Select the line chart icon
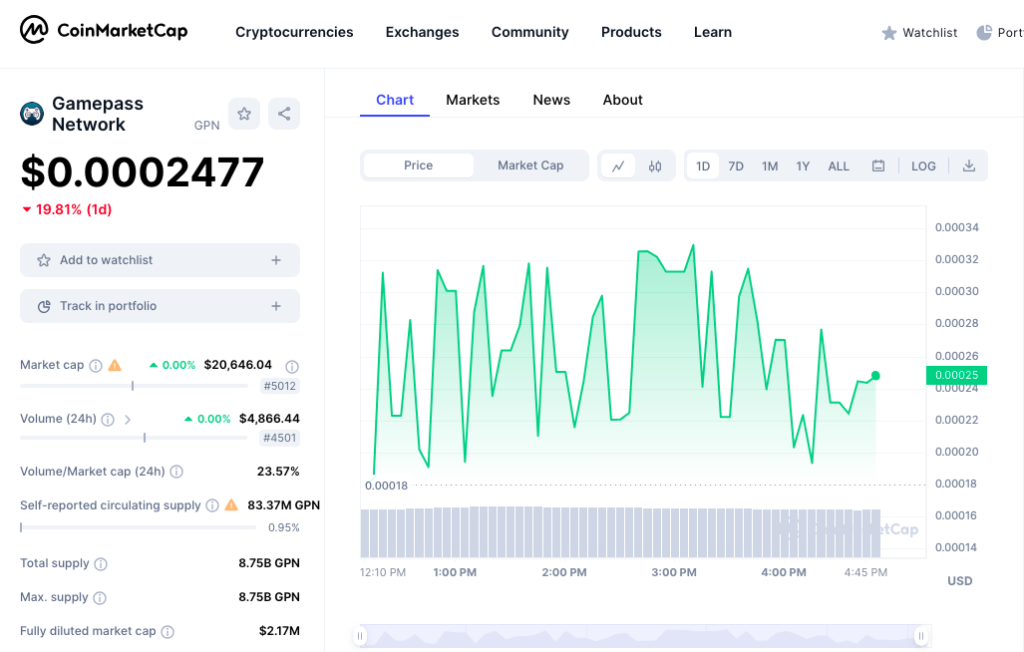Viewport: 1024px width, 652px height. pyautogui.click(x=620, y=165)
